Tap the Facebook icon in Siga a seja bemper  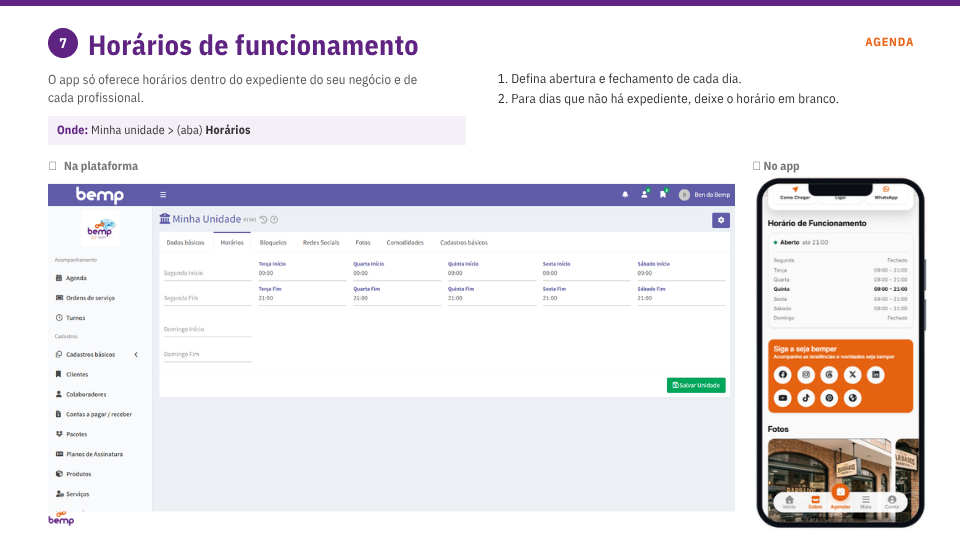[x=782, y=375]
